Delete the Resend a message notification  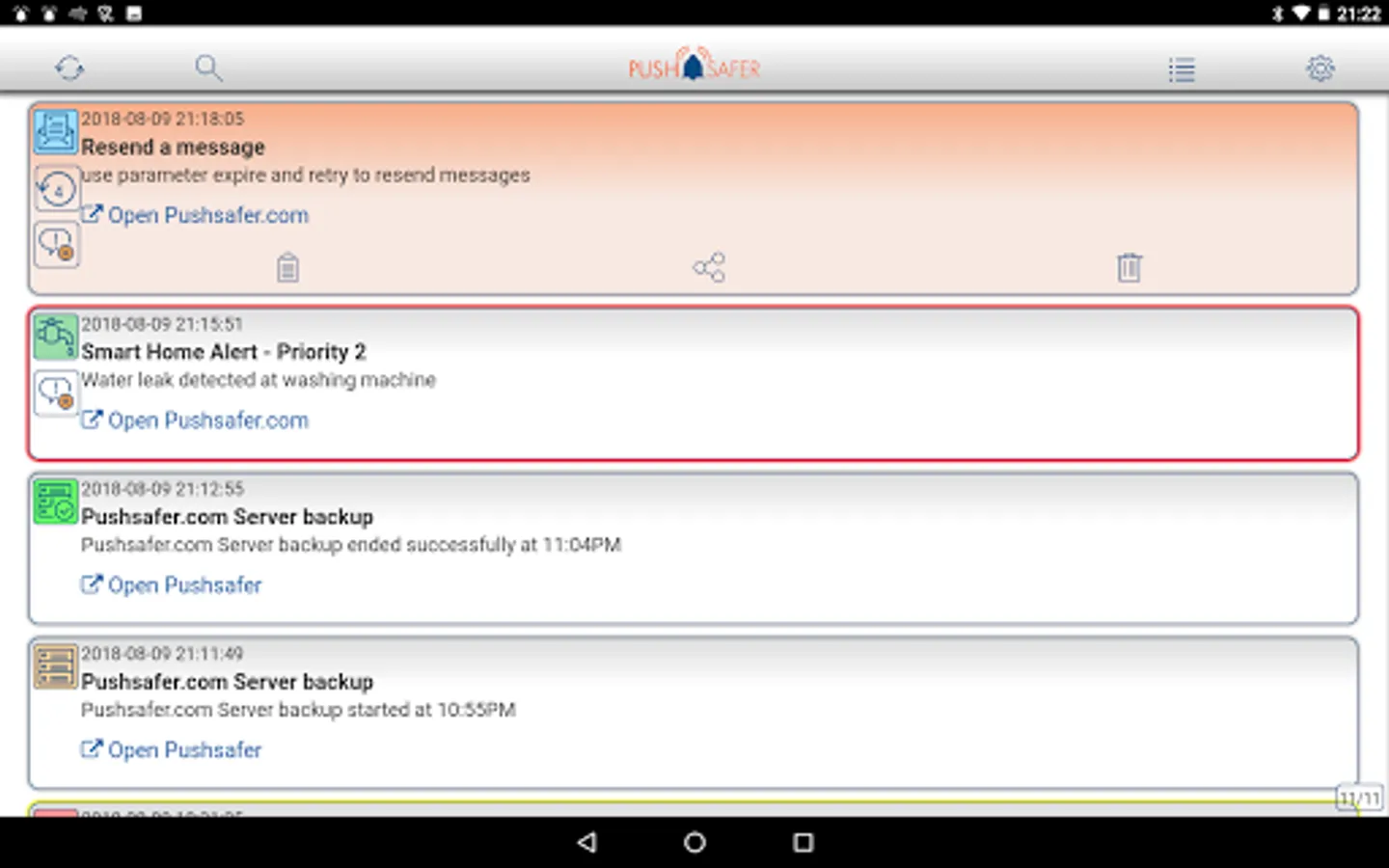point(1130,267)
